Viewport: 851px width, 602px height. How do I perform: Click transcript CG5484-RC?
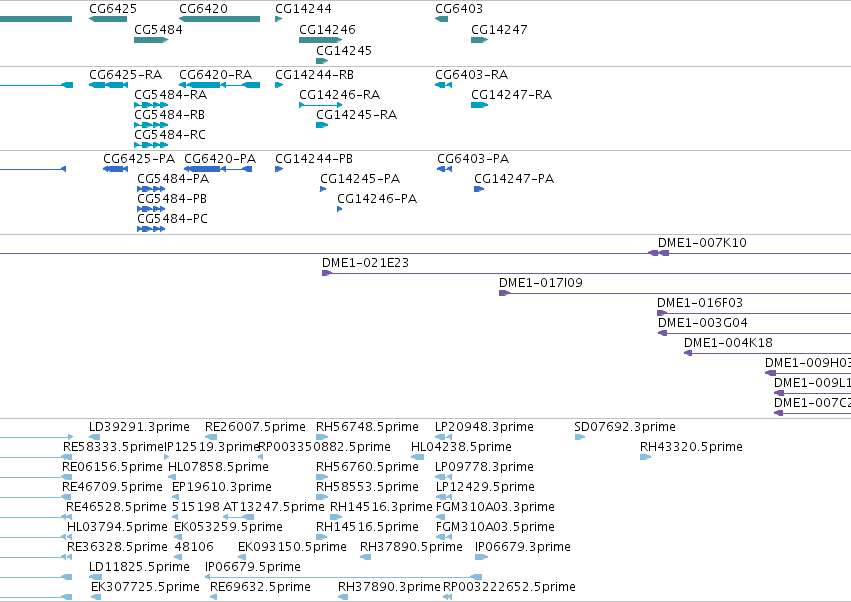click(170, 135)
